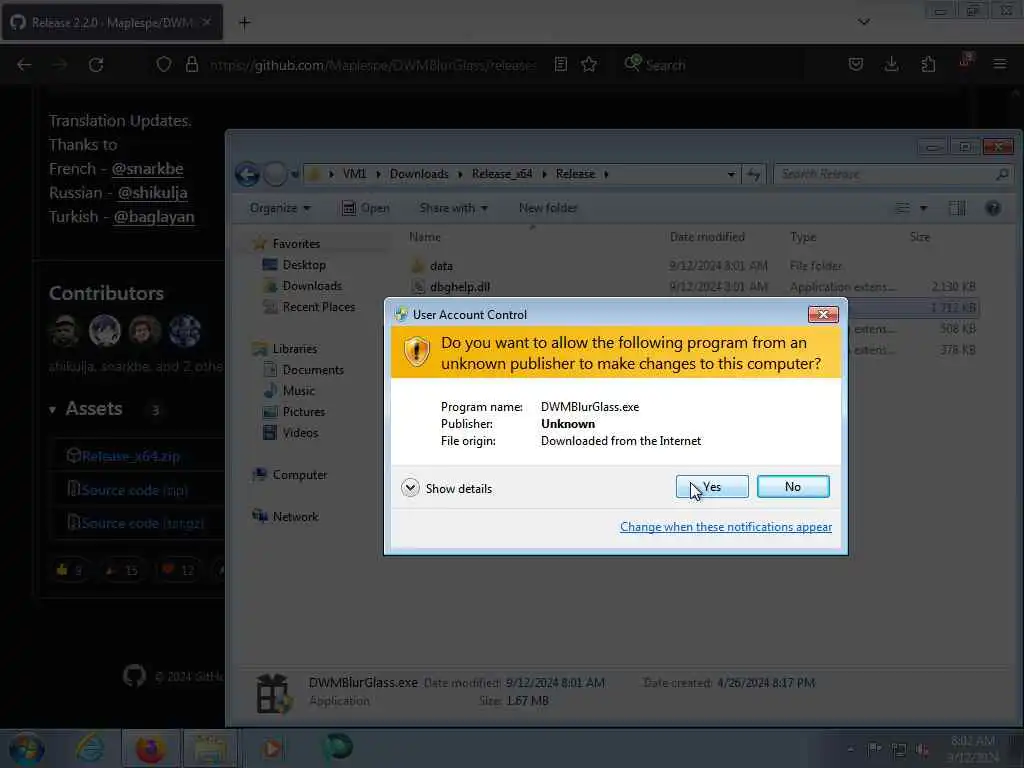
Task: Allow DWMBlurGlass.exe by clicking Yes
Action: coord(712,487)
